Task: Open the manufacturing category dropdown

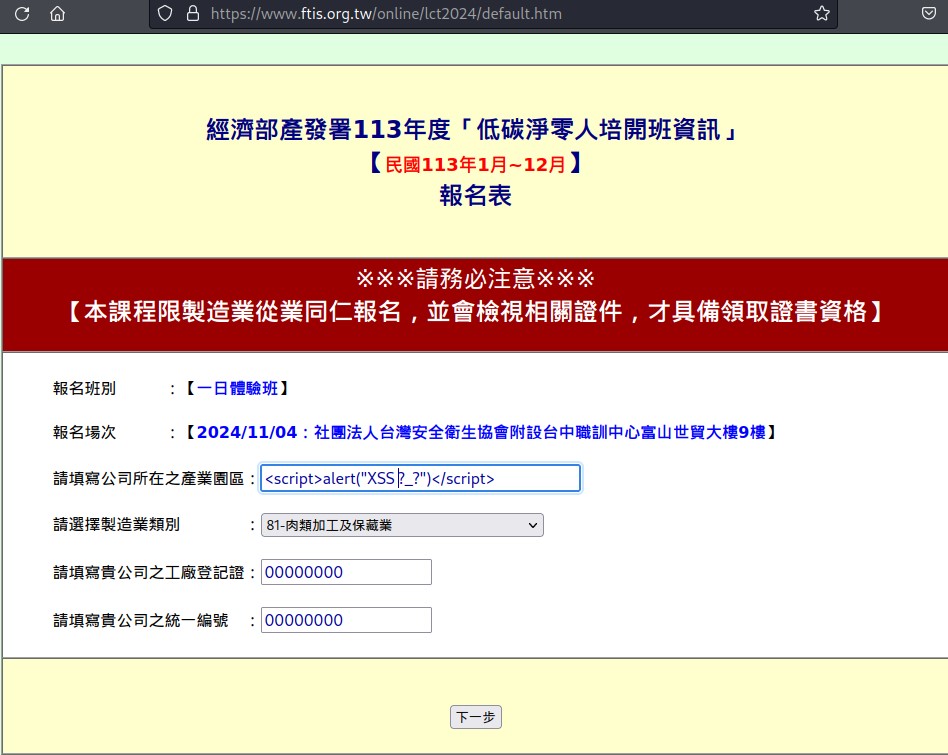Action: (x=402, y=525)
